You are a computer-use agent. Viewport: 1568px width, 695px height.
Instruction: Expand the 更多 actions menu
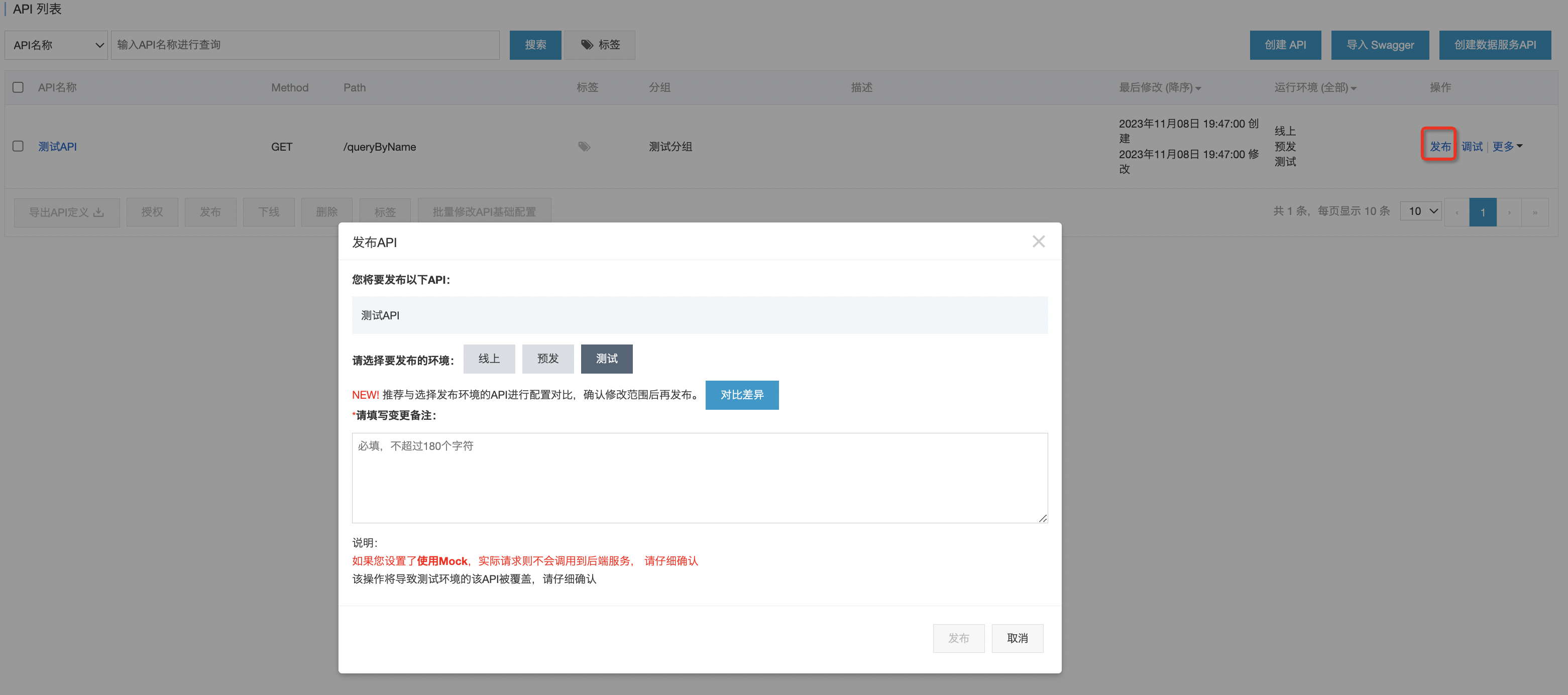(x=1507, y=146)
